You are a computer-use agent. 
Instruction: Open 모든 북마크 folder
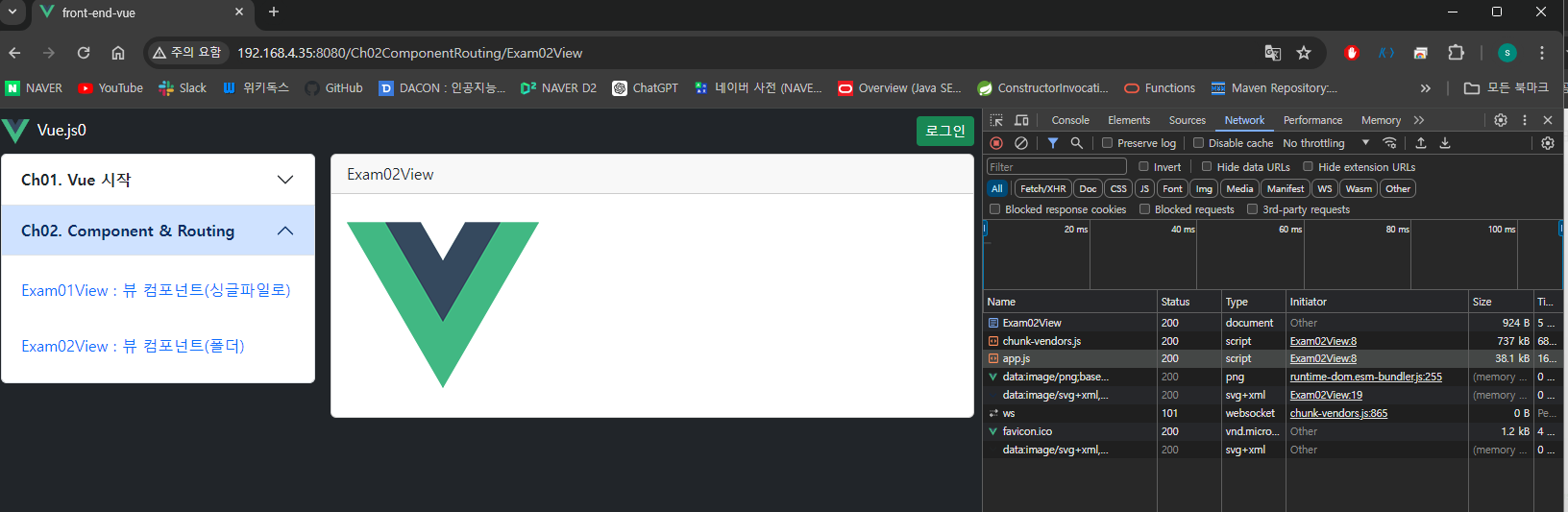(1506, 87)
